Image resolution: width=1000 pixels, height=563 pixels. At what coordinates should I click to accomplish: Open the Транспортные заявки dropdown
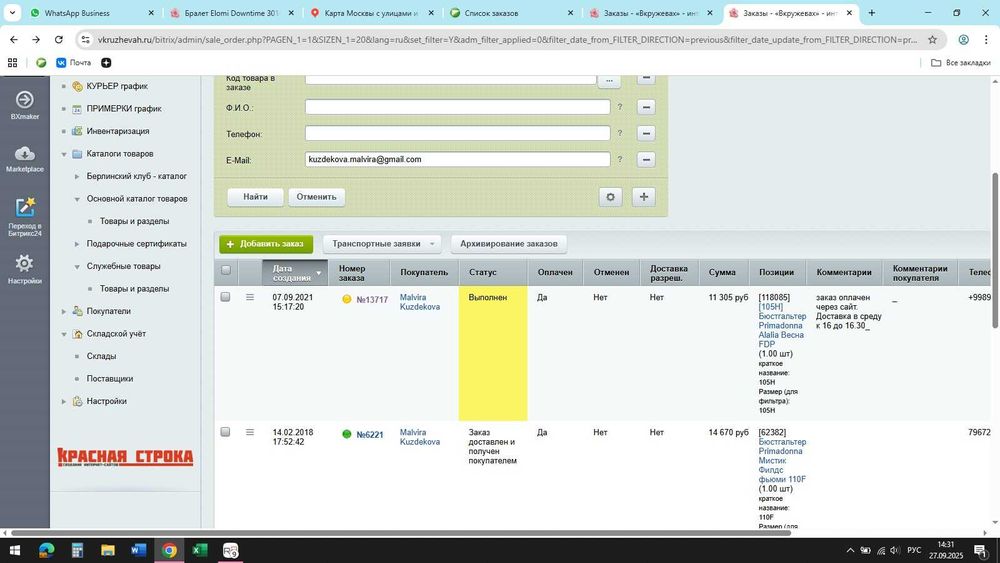click(x=382, y=244)
